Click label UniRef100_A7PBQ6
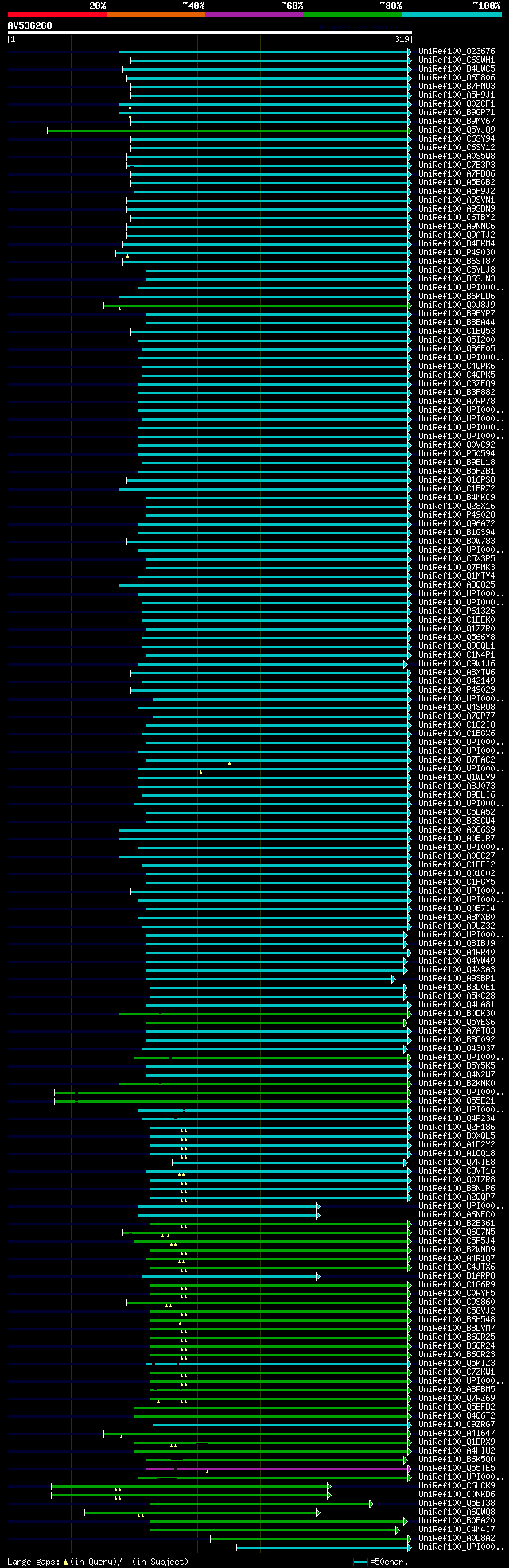This screenshot has height=1568, width=509. [457, 174]
